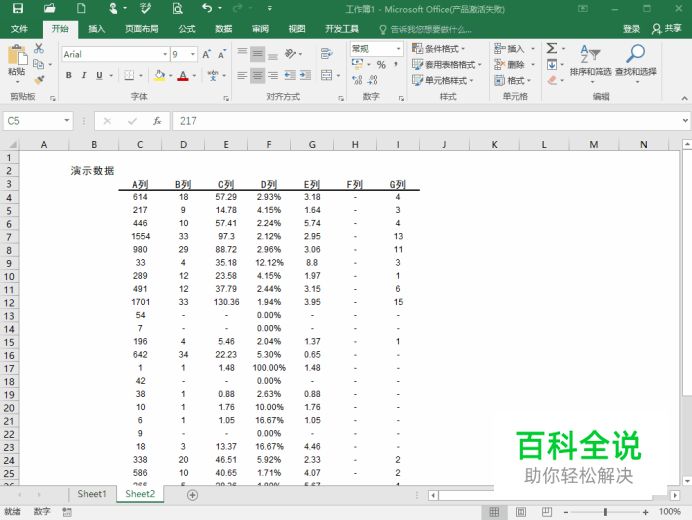
Task: Open the Arial font name dropdown
Action: (165, 54)
